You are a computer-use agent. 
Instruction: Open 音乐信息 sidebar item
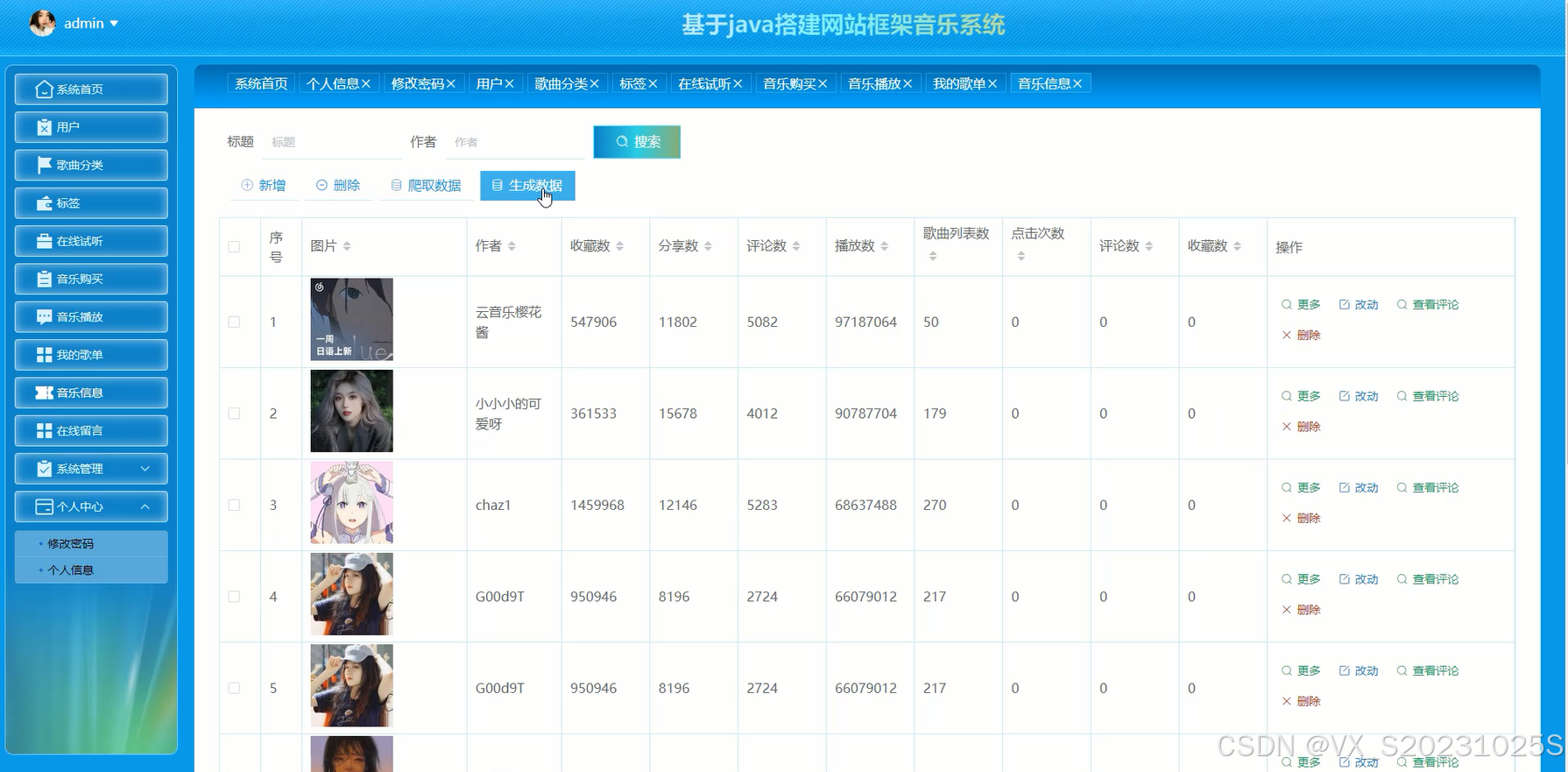tap(91, 393)
